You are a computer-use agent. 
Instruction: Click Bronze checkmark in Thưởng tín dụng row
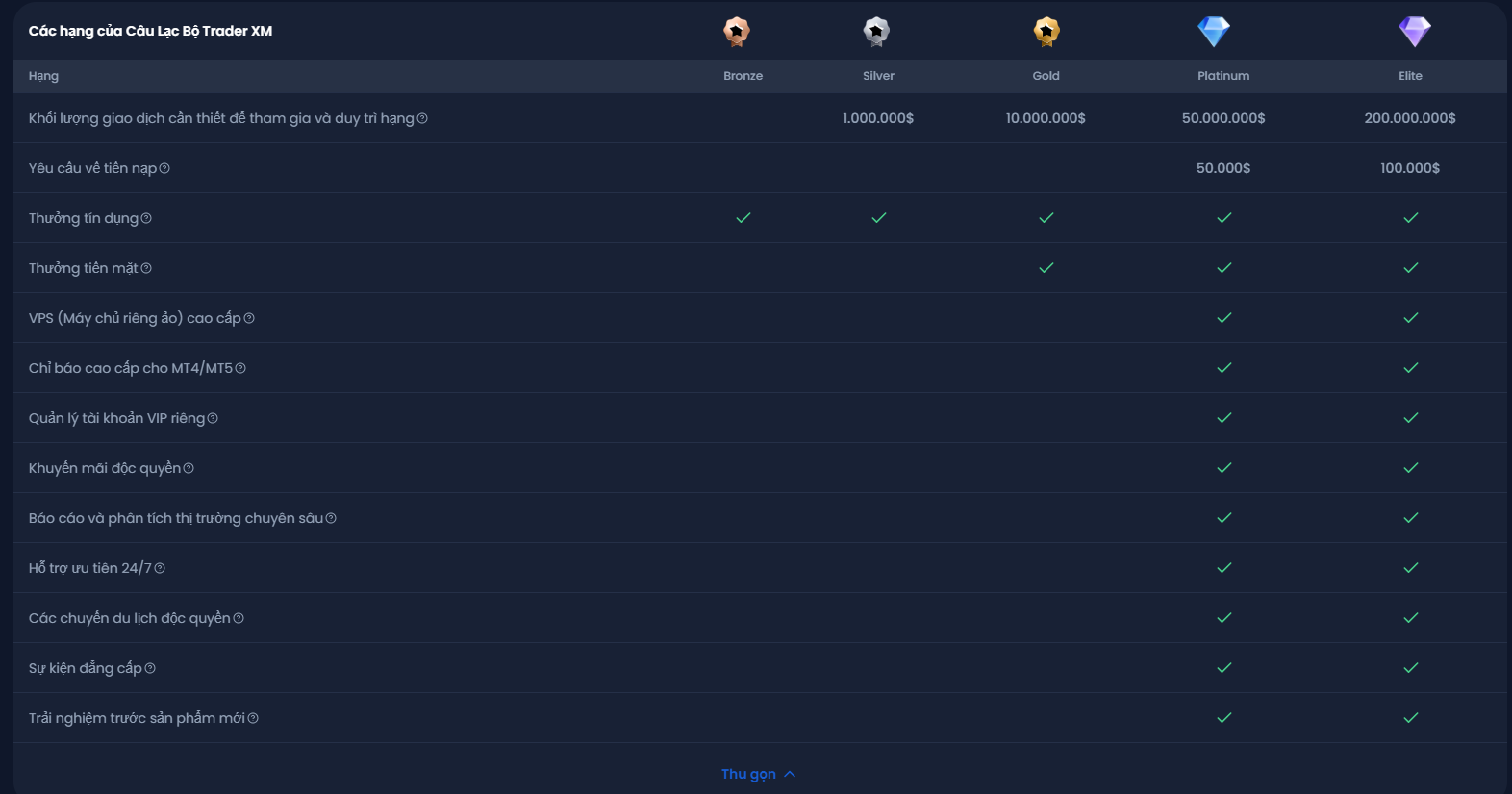click(x=743, y=218)
